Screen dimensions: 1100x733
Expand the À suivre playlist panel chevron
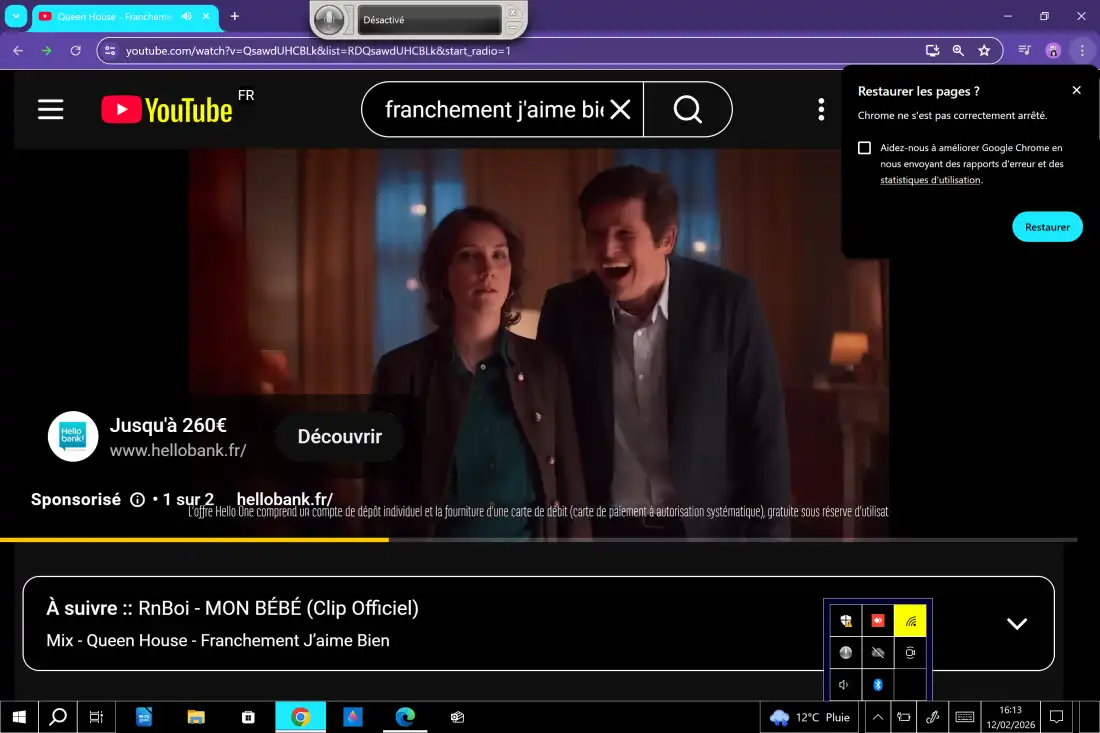coord(1016,623)
